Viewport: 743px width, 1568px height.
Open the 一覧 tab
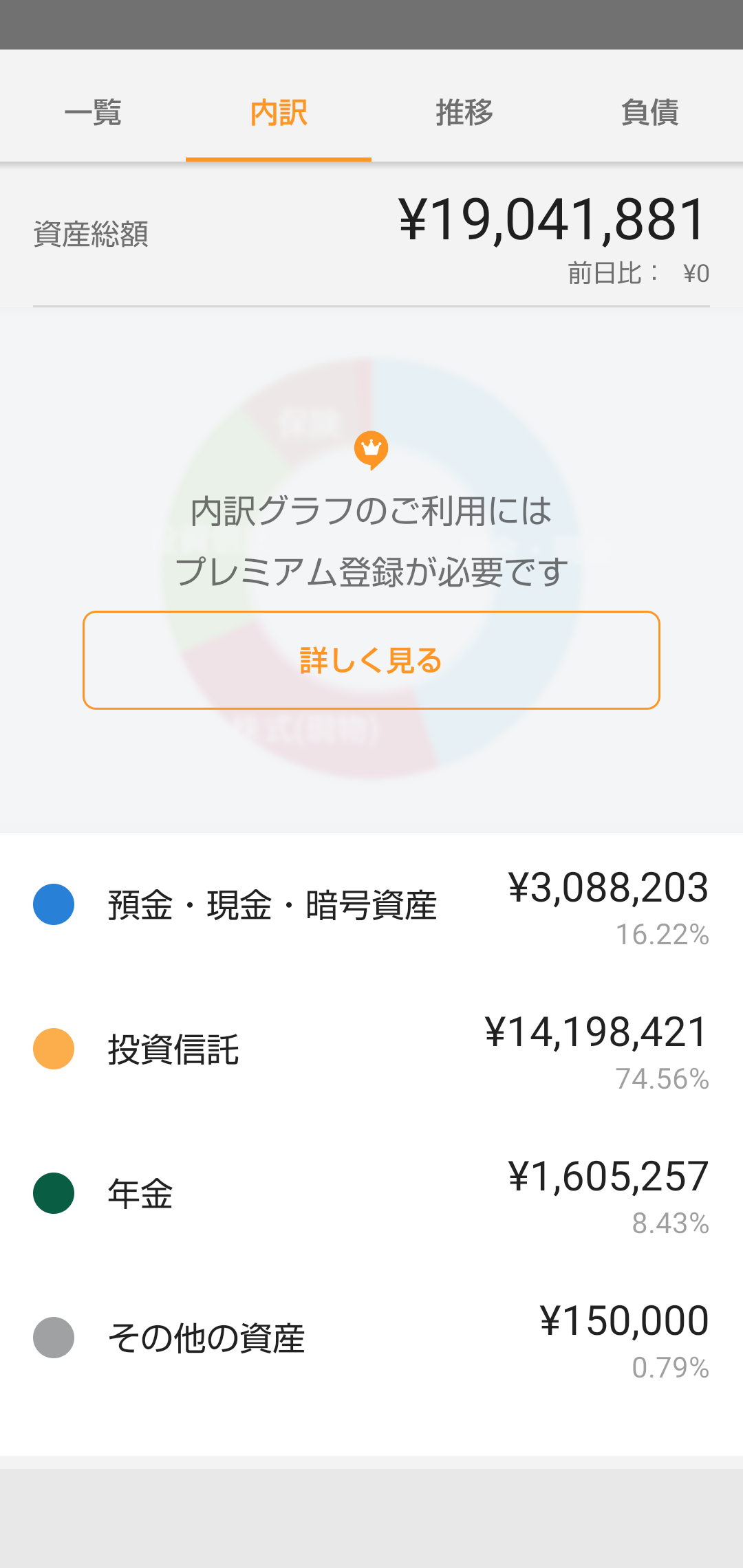93,112
